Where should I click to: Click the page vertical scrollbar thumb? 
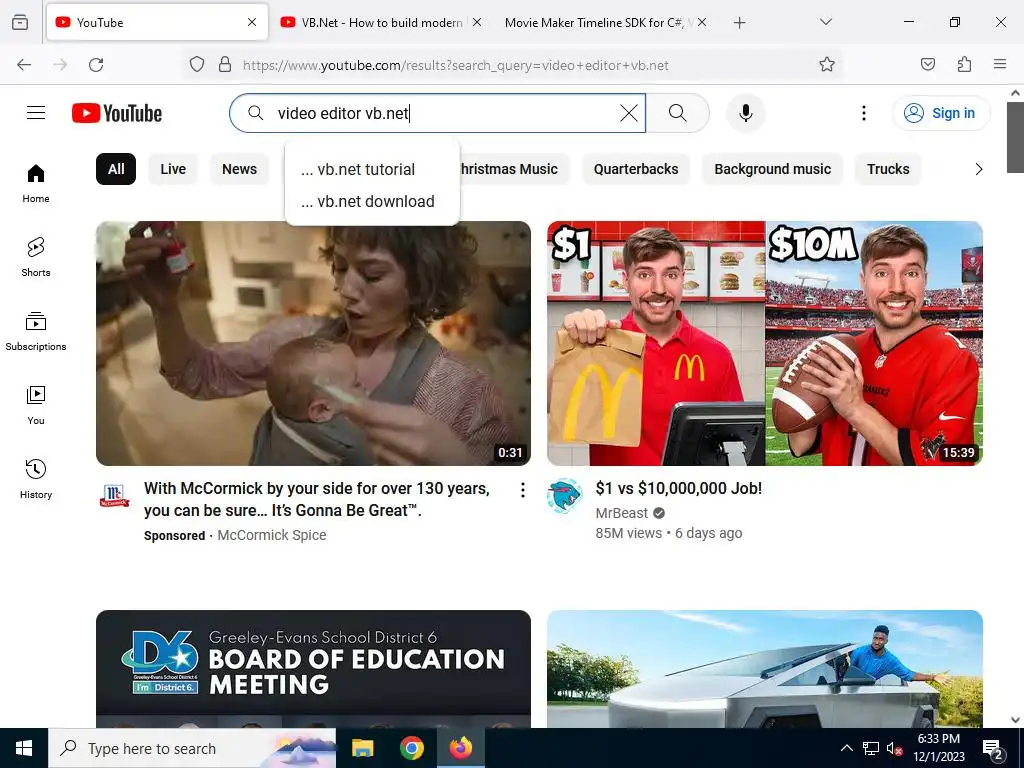[x=1015, y=137]
